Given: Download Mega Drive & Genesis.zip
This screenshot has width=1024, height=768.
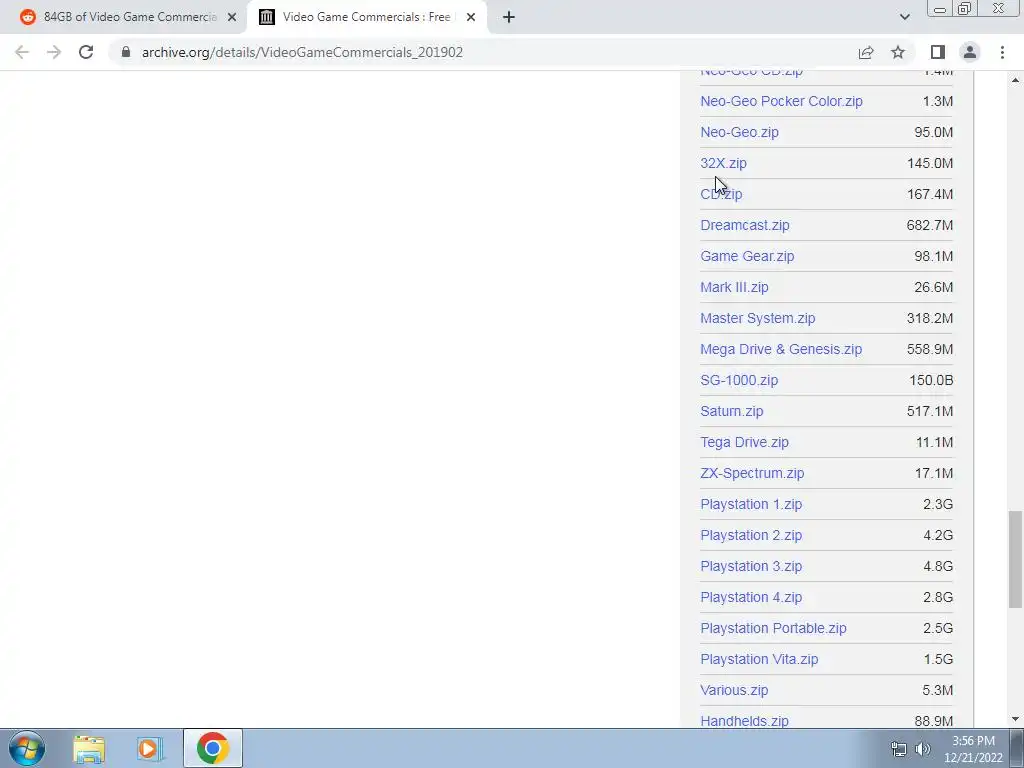Looking at the screenshot, I should 781,349.
